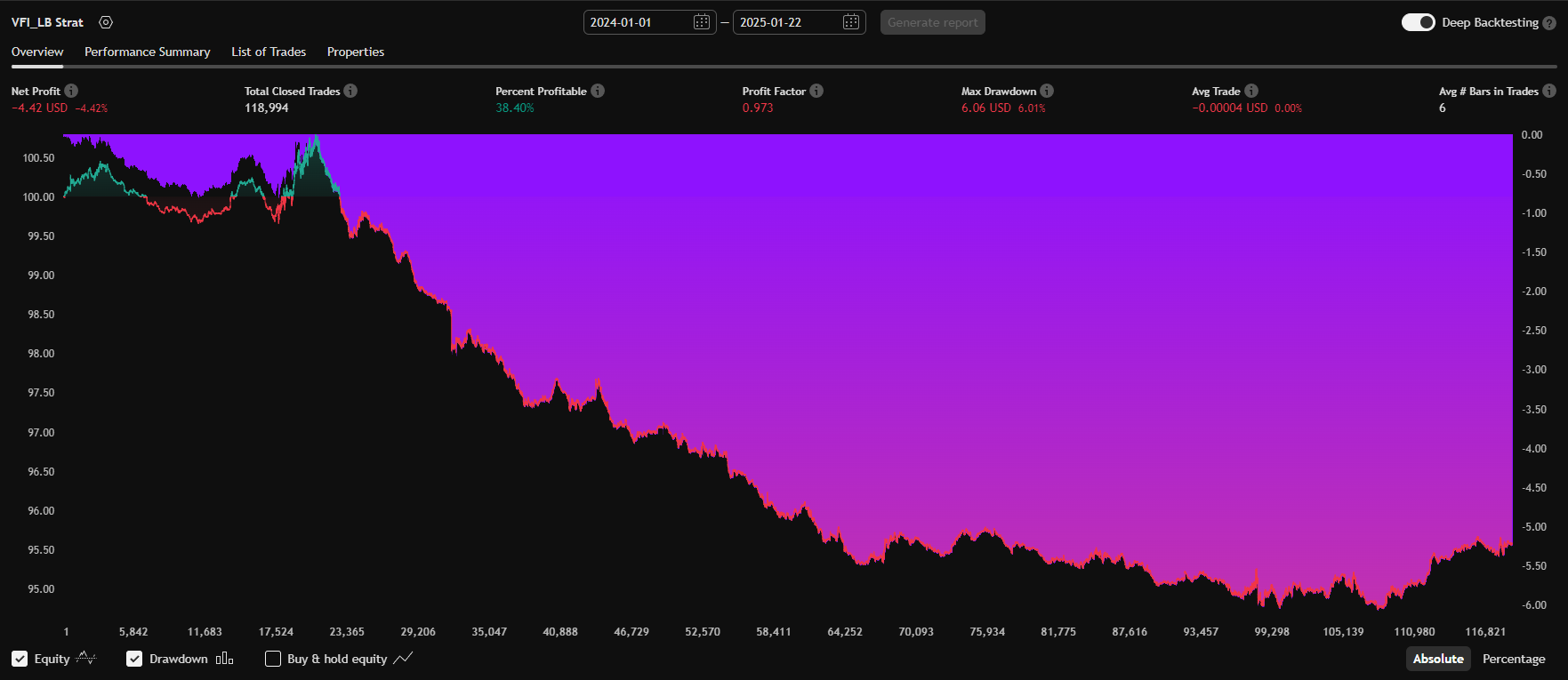Image resolution: width=1568 pixels, height=680 pixels.
Task: Click the equity axis label 95.00
Action: tap(41, 588)
